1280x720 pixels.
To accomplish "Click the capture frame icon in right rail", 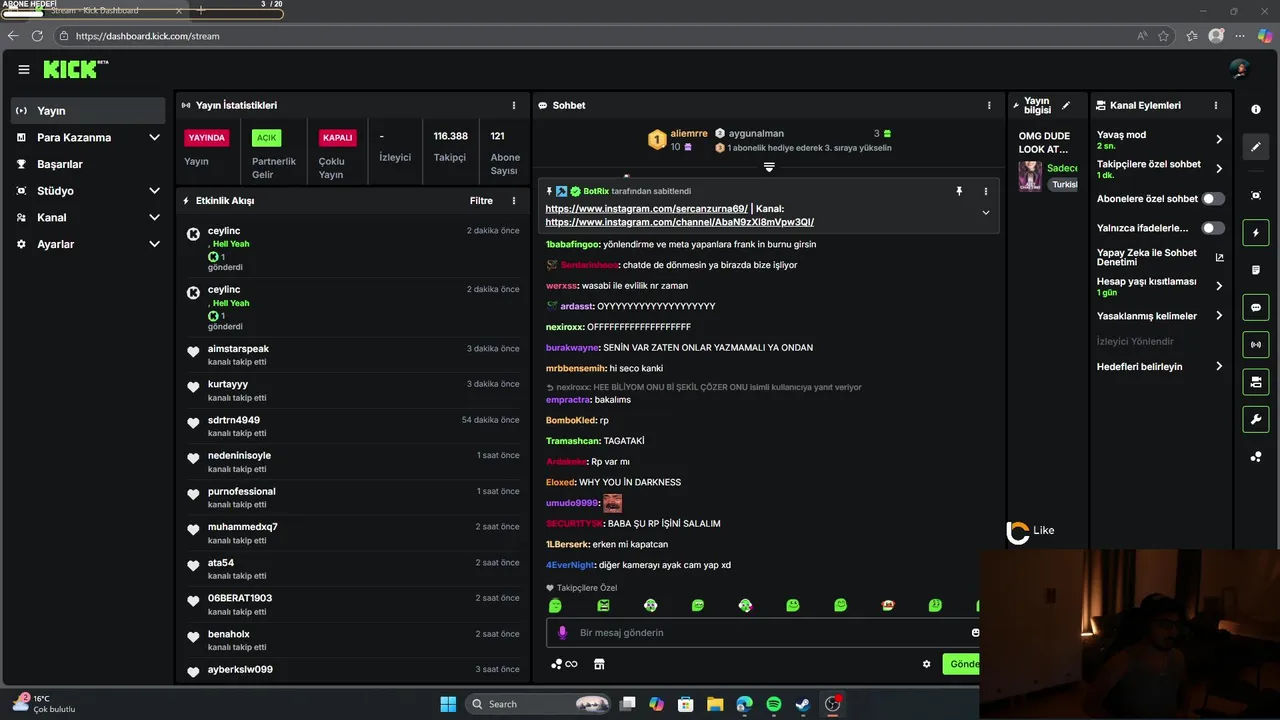I will [x=1256, y=195].
